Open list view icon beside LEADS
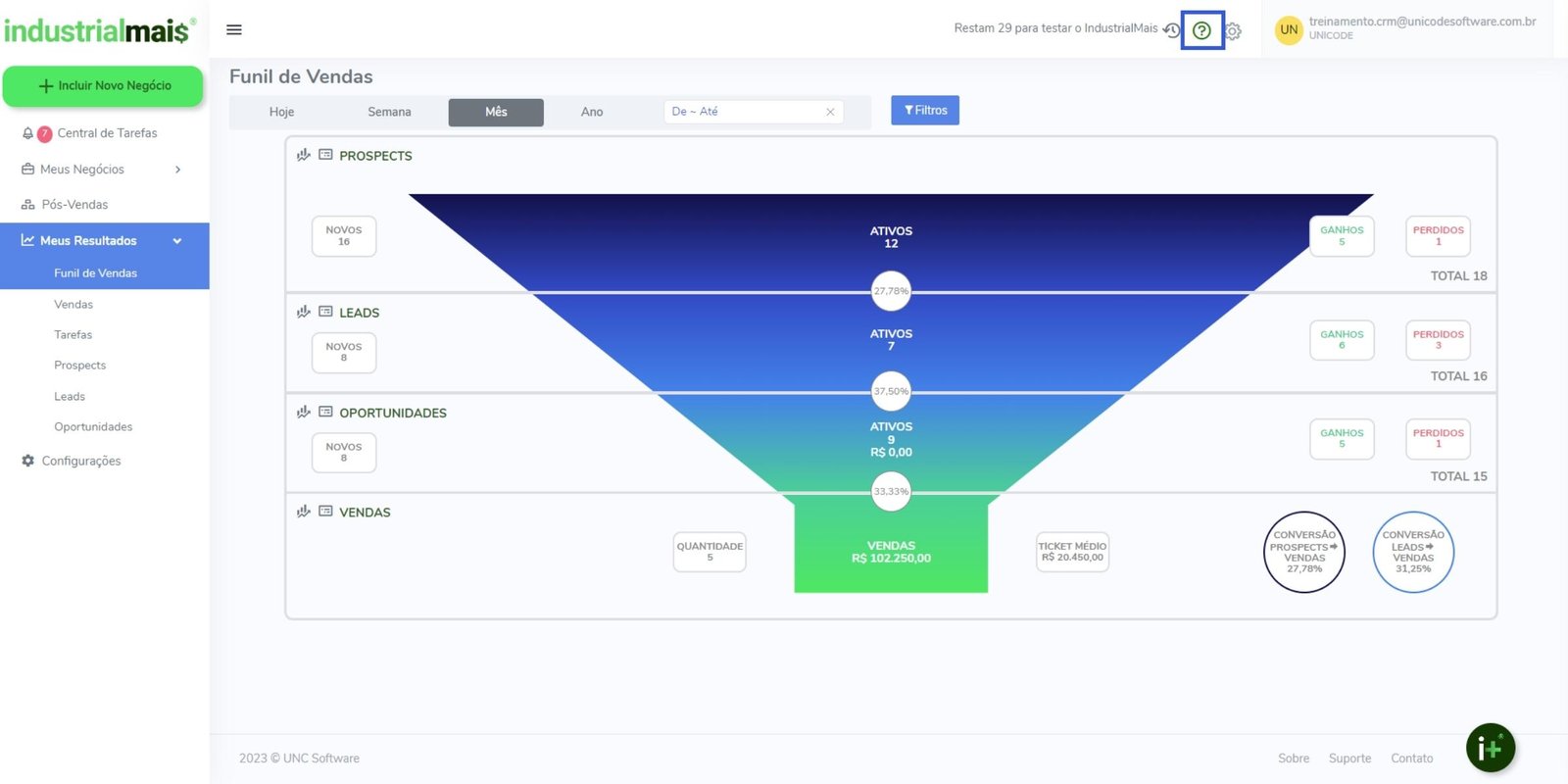 pos(325,312)
